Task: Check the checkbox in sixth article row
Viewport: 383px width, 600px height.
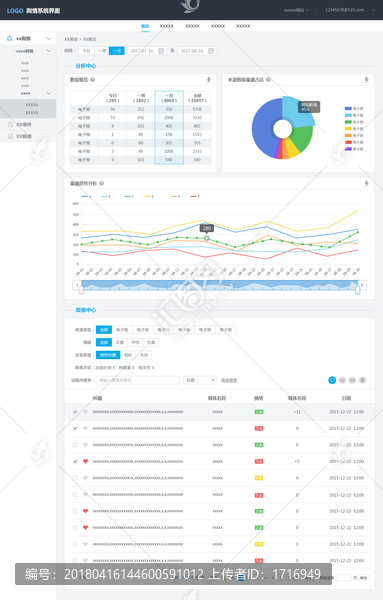Action: click(x=75, y=494)
